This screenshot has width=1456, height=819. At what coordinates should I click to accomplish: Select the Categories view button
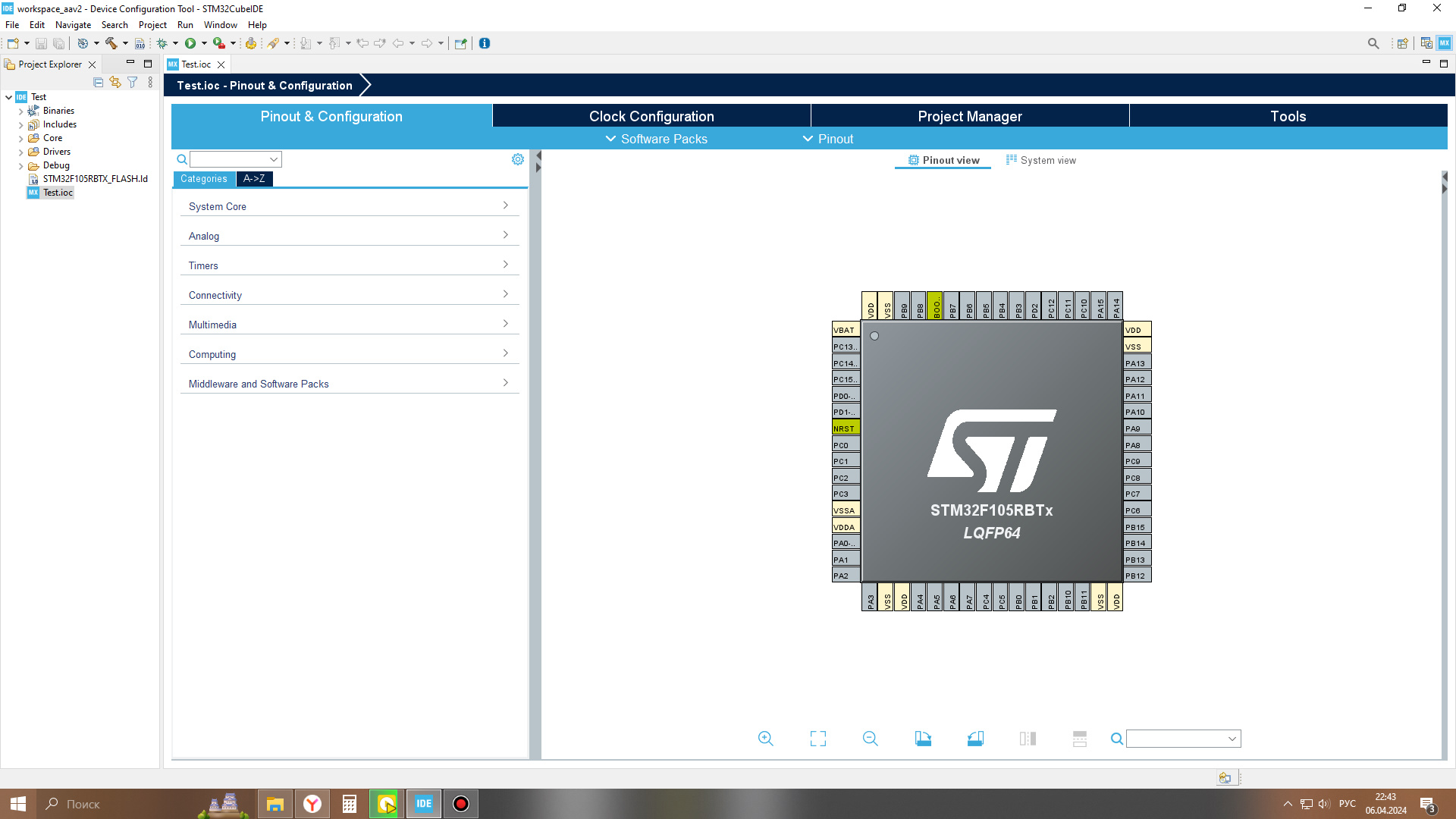(204, 179)
